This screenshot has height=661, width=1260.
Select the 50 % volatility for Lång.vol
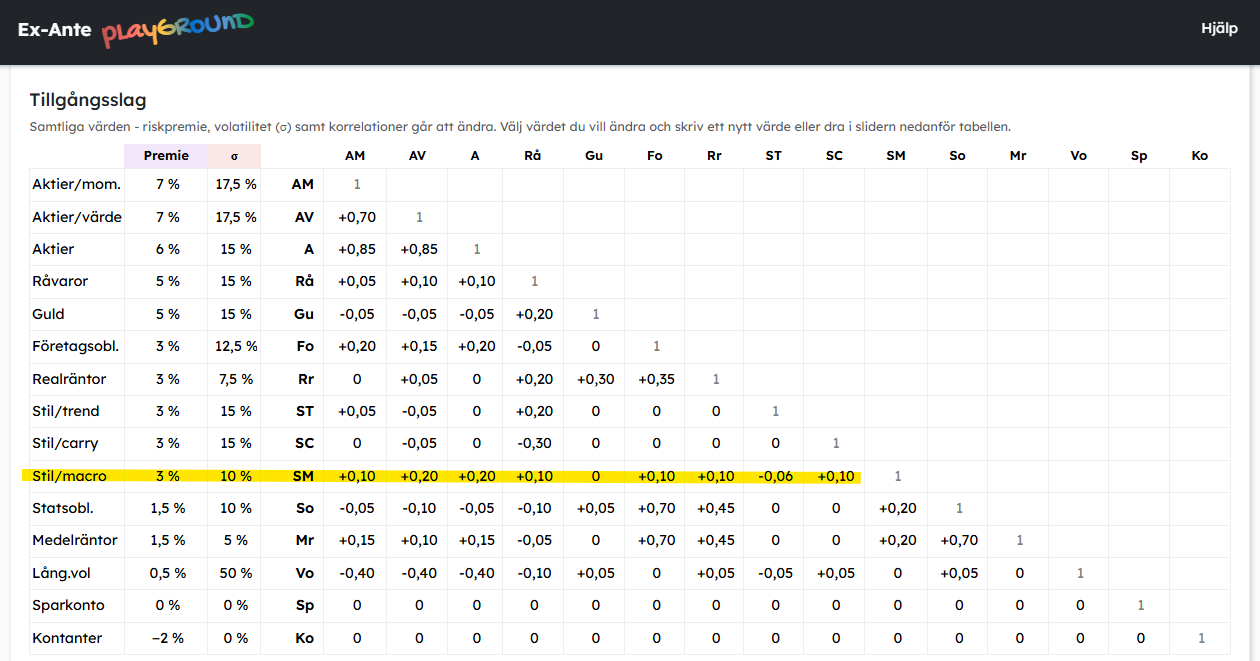pyautogui.click(x=236, y=573)
